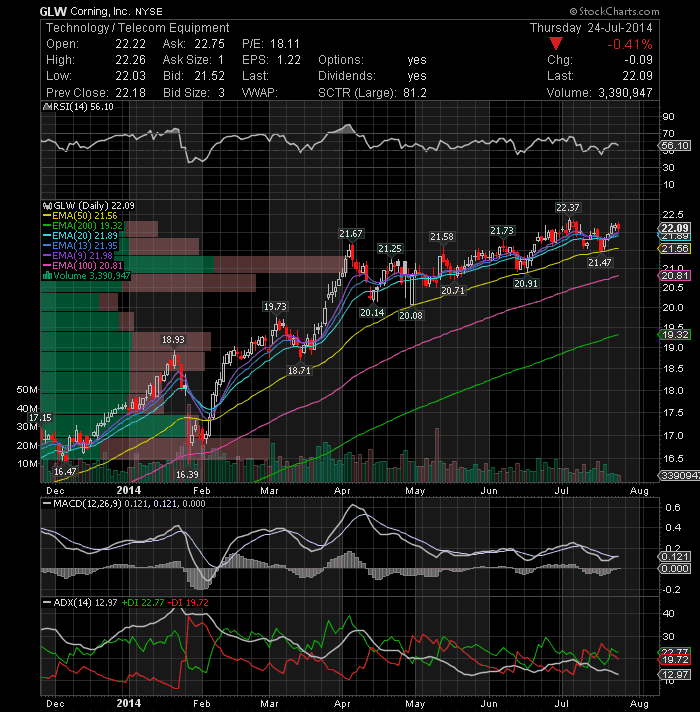Click the red down-triangle change indicator
This screenshot has height=712, width=700.
point(556,44)
